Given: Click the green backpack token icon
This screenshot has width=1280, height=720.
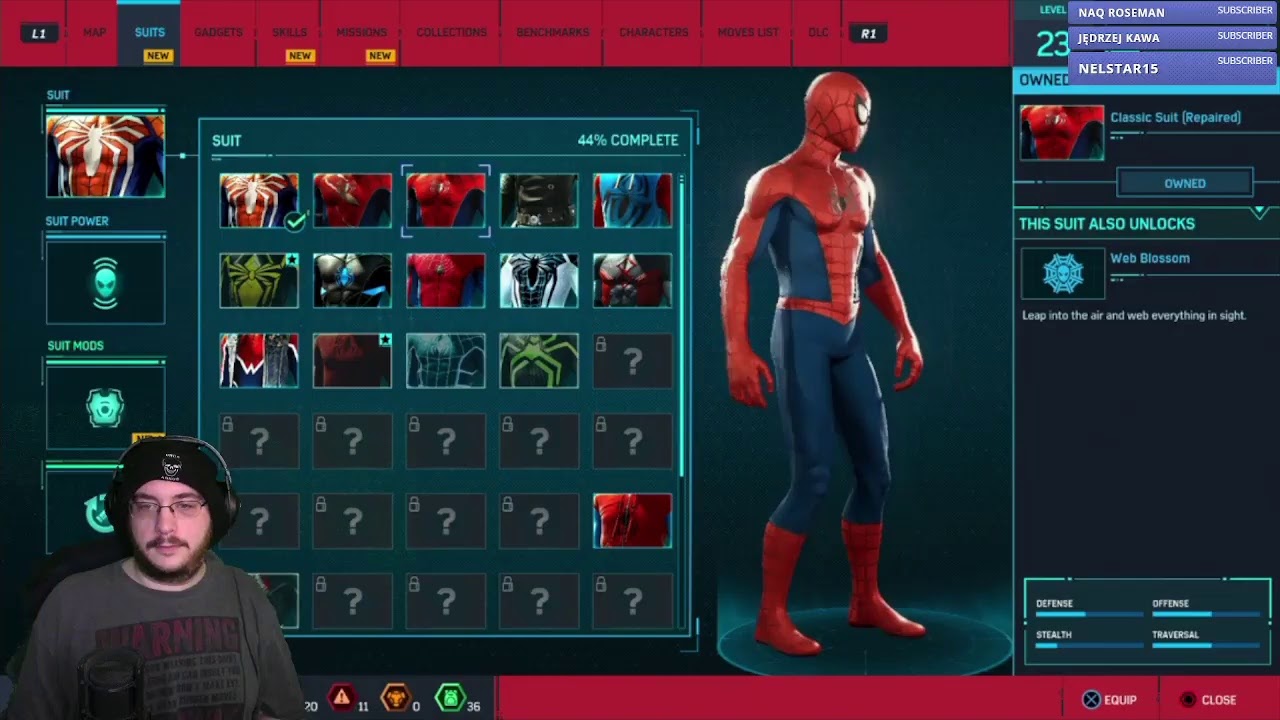Looking at the screenshot, I should click(451, 697).
